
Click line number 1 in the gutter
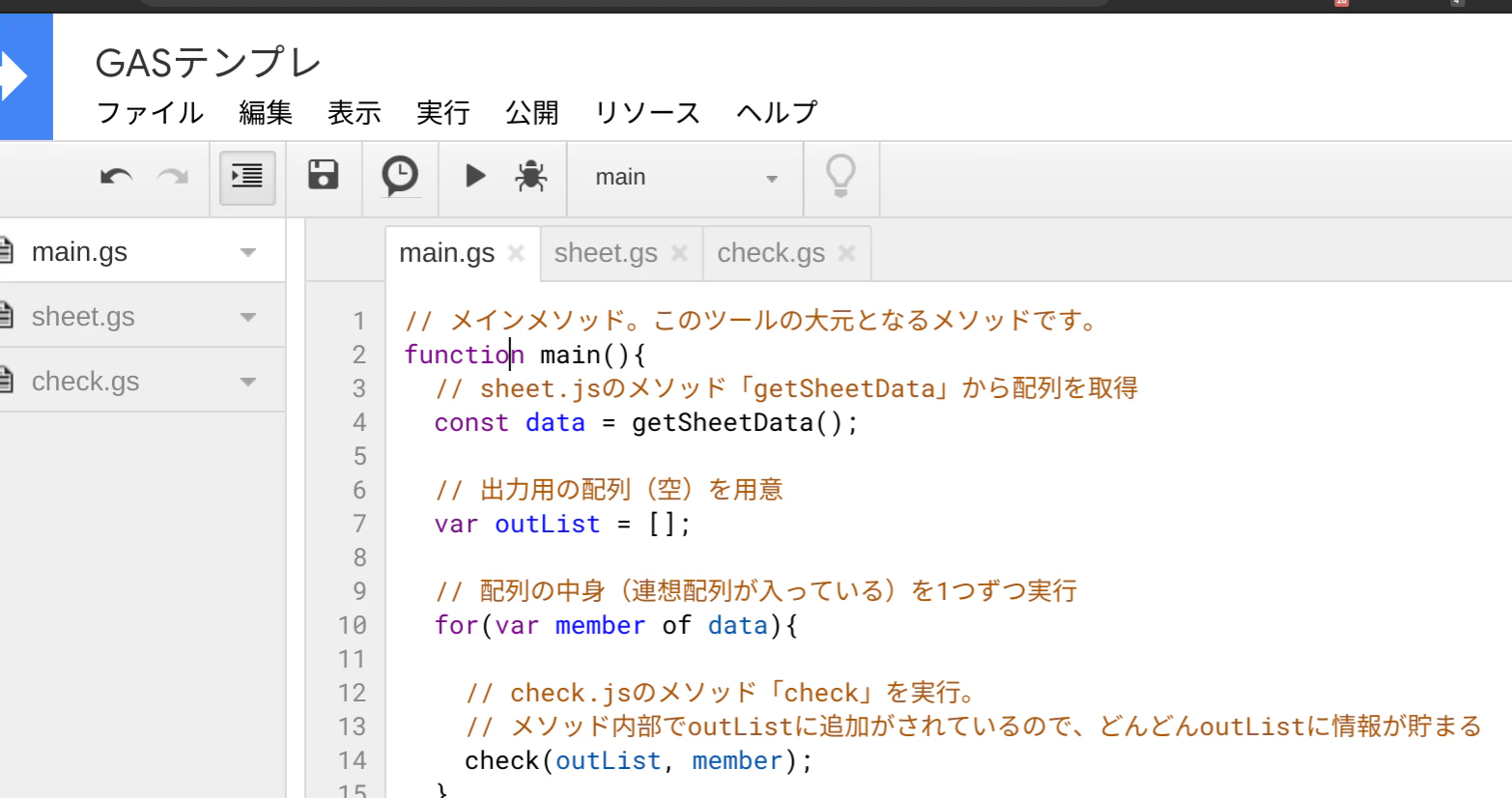(359, 321)
